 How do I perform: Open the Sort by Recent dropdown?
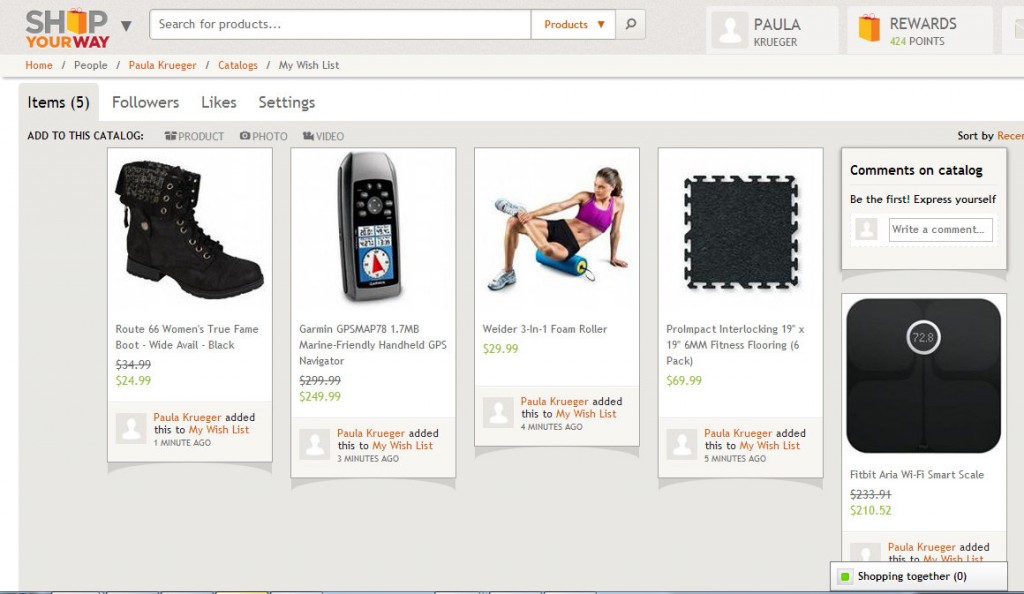click(x=1010, y=136)
